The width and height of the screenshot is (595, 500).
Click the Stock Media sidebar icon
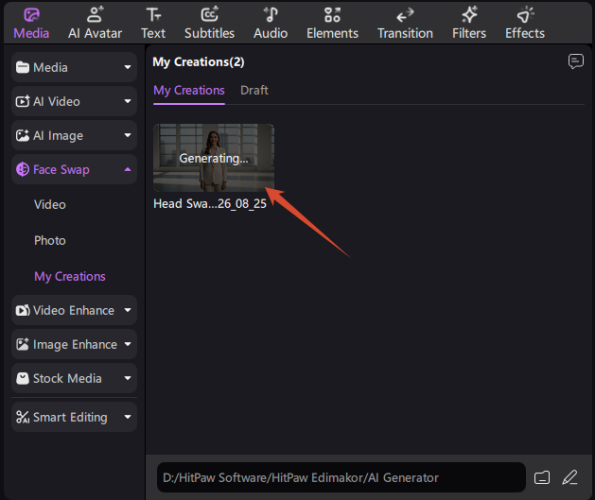point(22,378)
